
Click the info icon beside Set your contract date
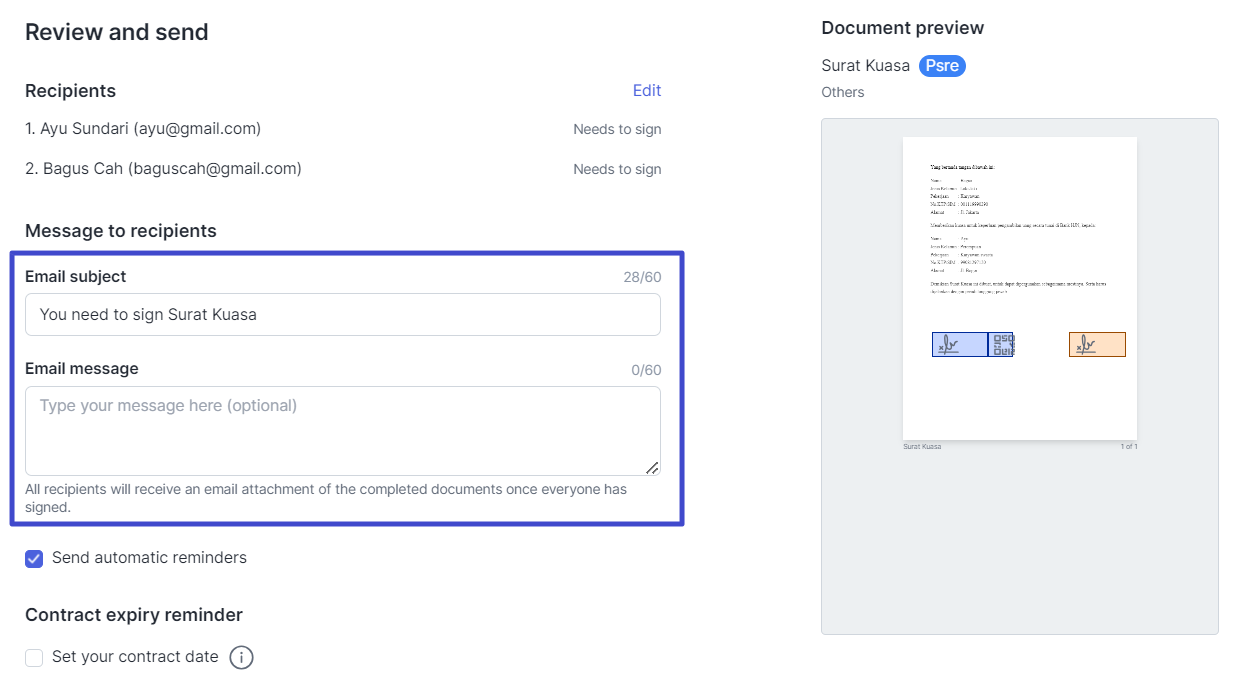coord(241,657)
